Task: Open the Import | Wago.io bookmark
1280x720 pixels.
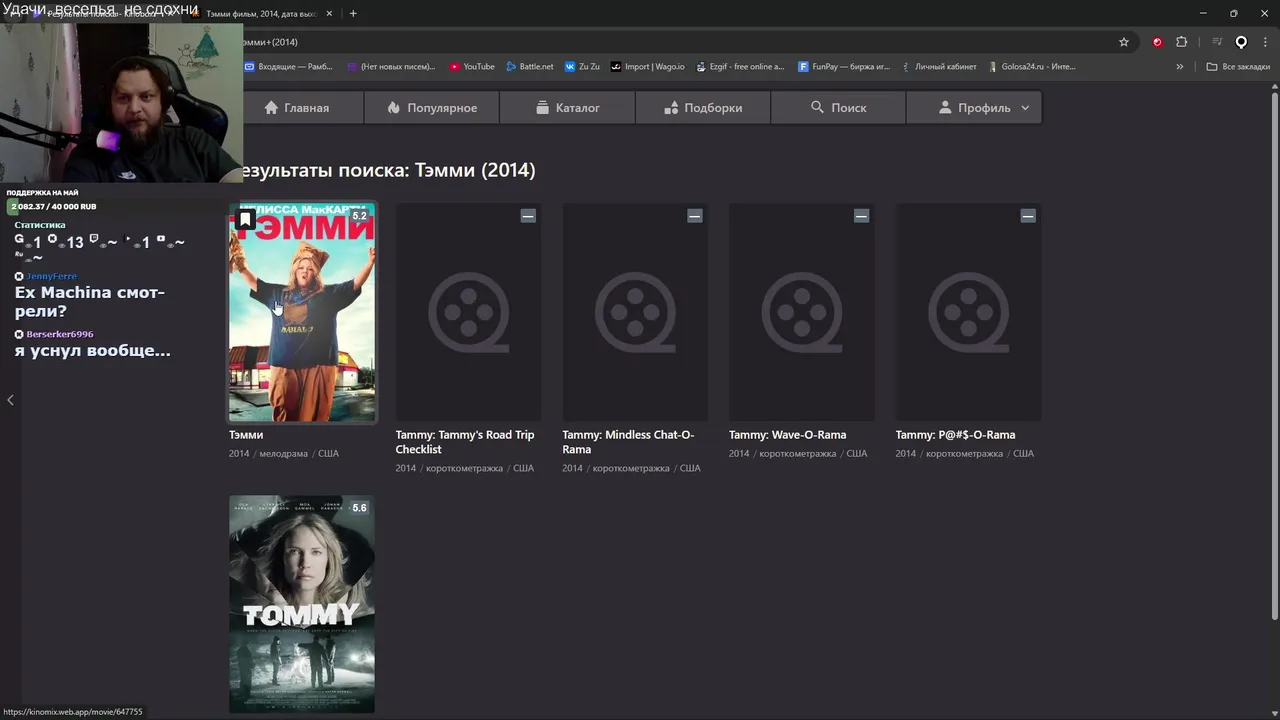Action: [648, 67]
